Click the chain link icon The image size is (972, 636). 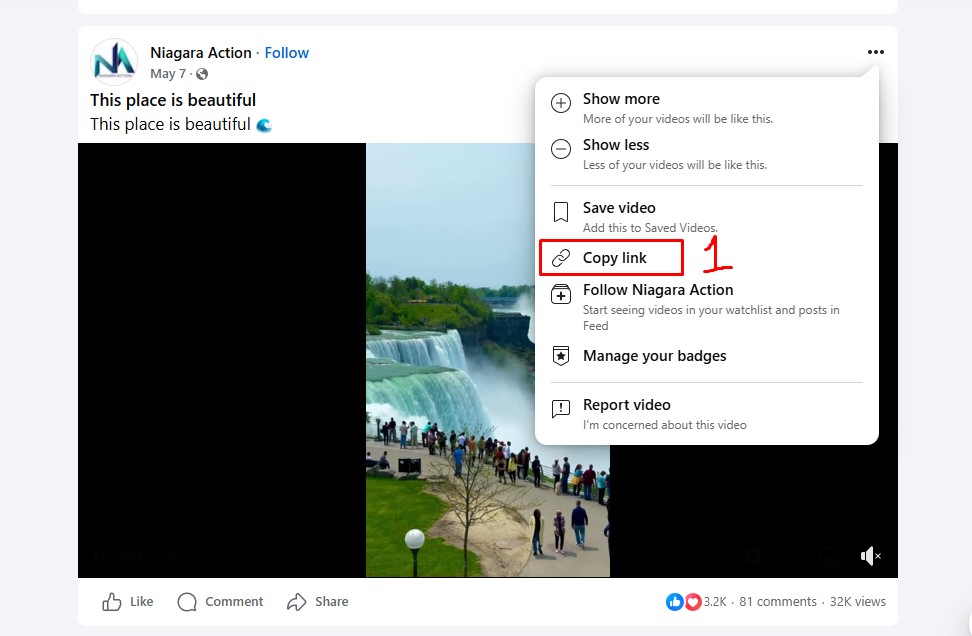point(561,258)
